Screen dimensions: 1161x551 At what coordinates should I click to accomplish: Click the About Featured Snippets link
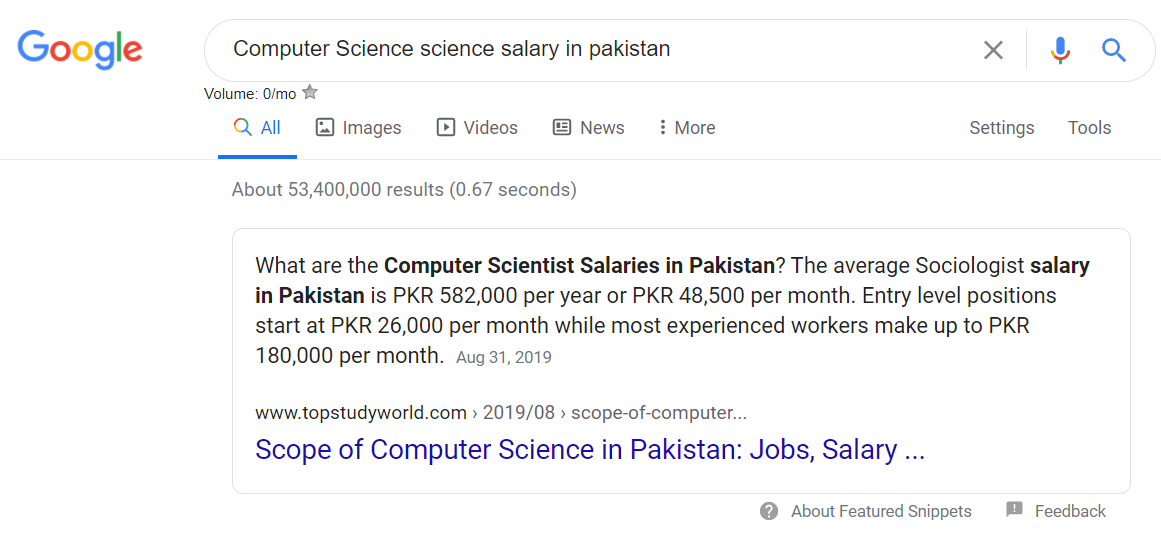tap(881, 511)
